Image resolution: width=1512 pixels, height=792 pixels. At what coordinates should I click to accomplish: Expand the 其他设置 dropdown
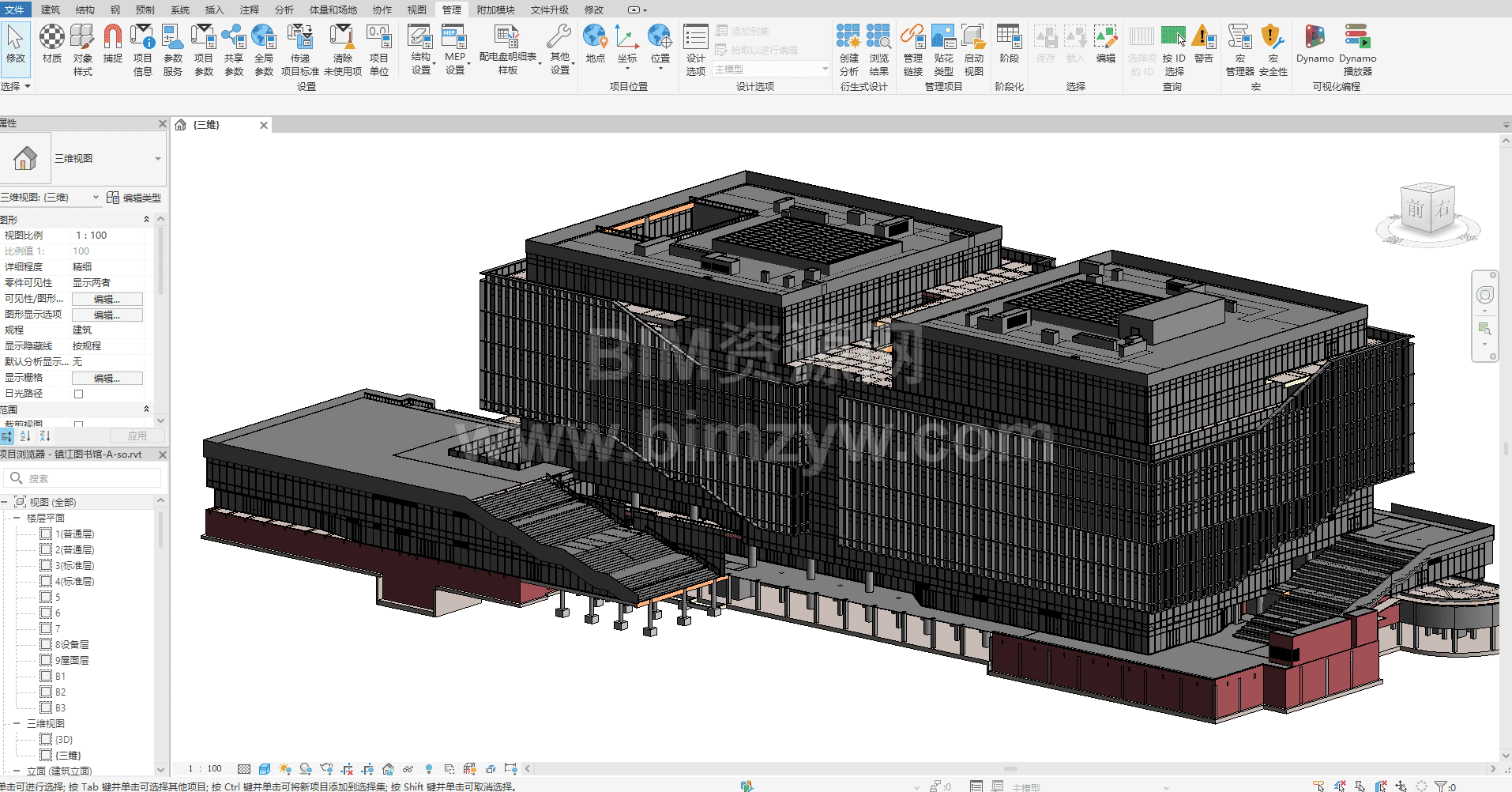(560, 49)
